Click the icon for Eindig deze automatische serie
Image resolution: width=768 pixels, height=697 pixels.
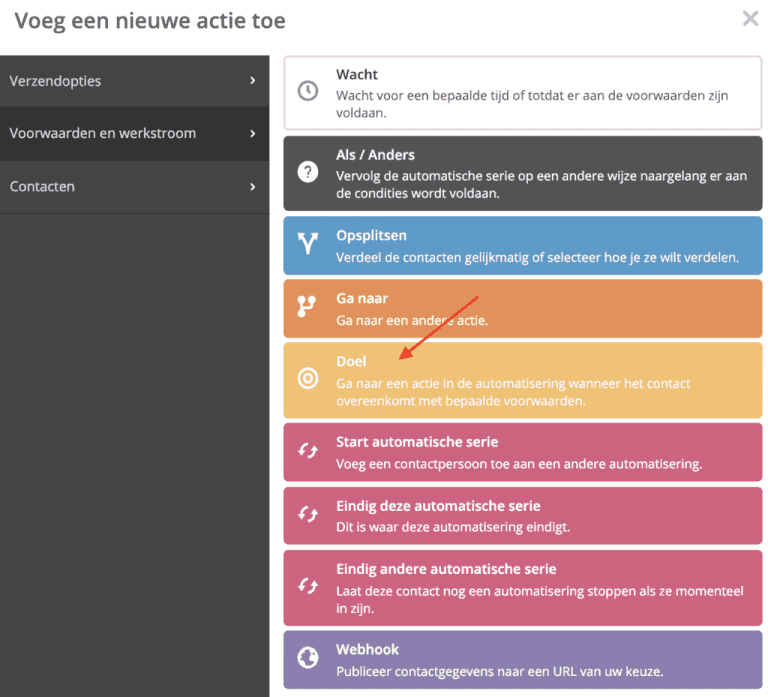[308, 514]
